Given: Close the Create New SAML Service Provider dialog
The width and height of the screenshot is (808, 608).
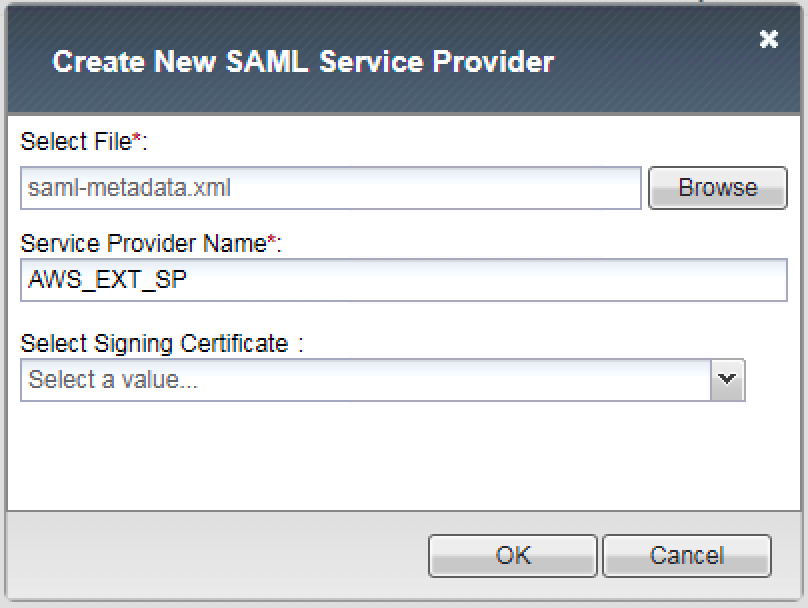Looking at the screenshot, I should 768,39.
